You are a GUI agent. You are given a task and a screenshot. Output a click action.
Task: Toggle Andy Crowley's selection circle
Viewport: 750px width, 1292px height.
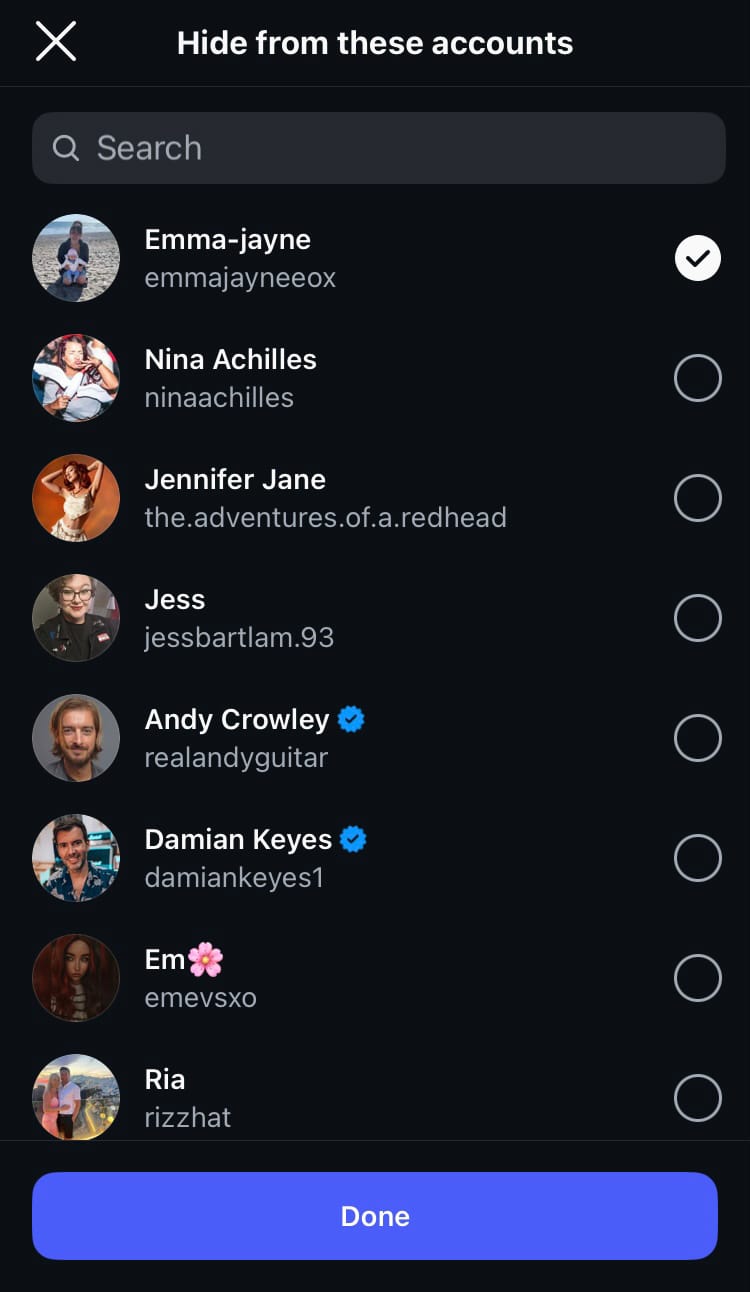pos(697,738)
